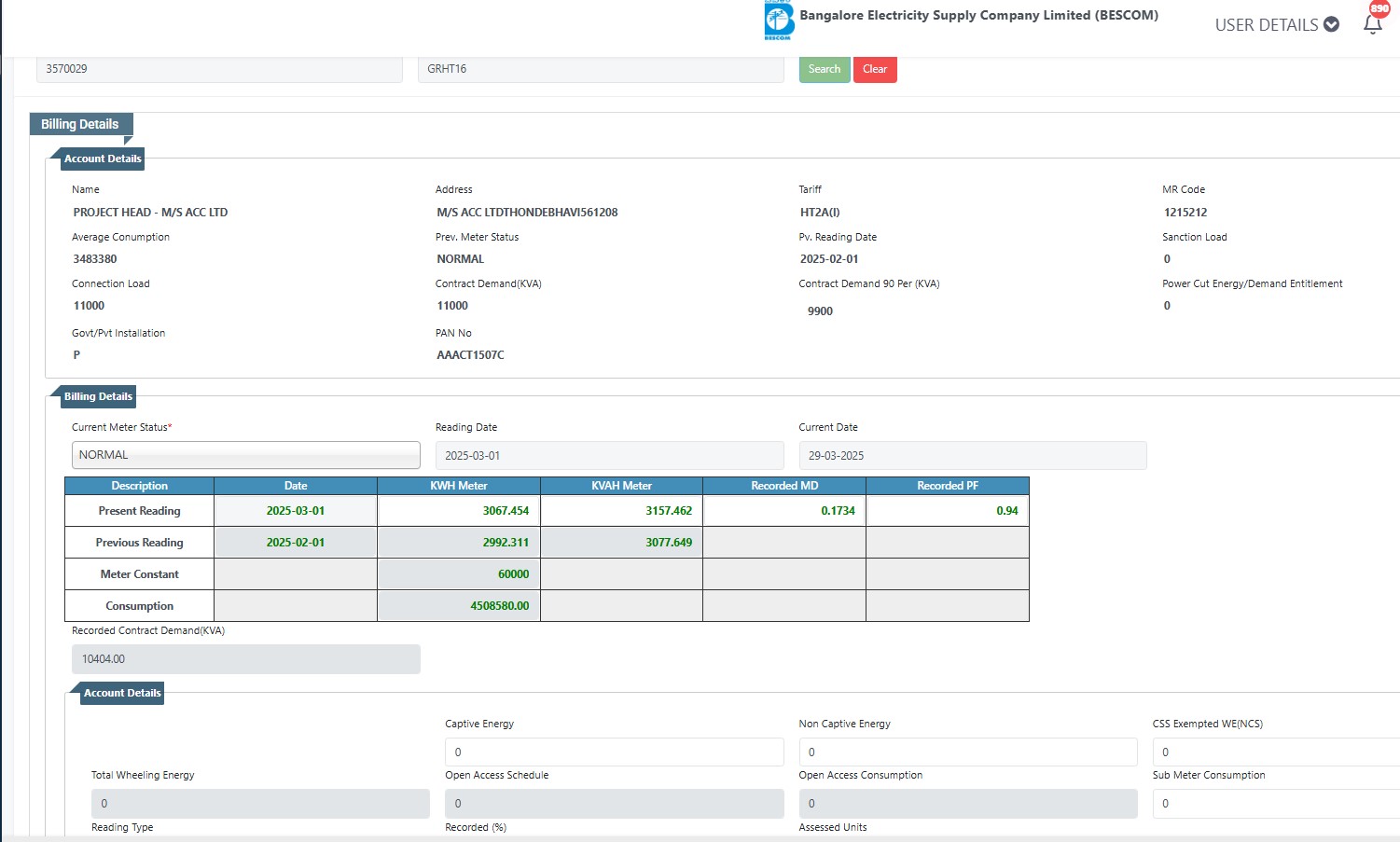Click Prev. Meter Status value NORMAL
1400x842 pixels.
click(460, 259)
